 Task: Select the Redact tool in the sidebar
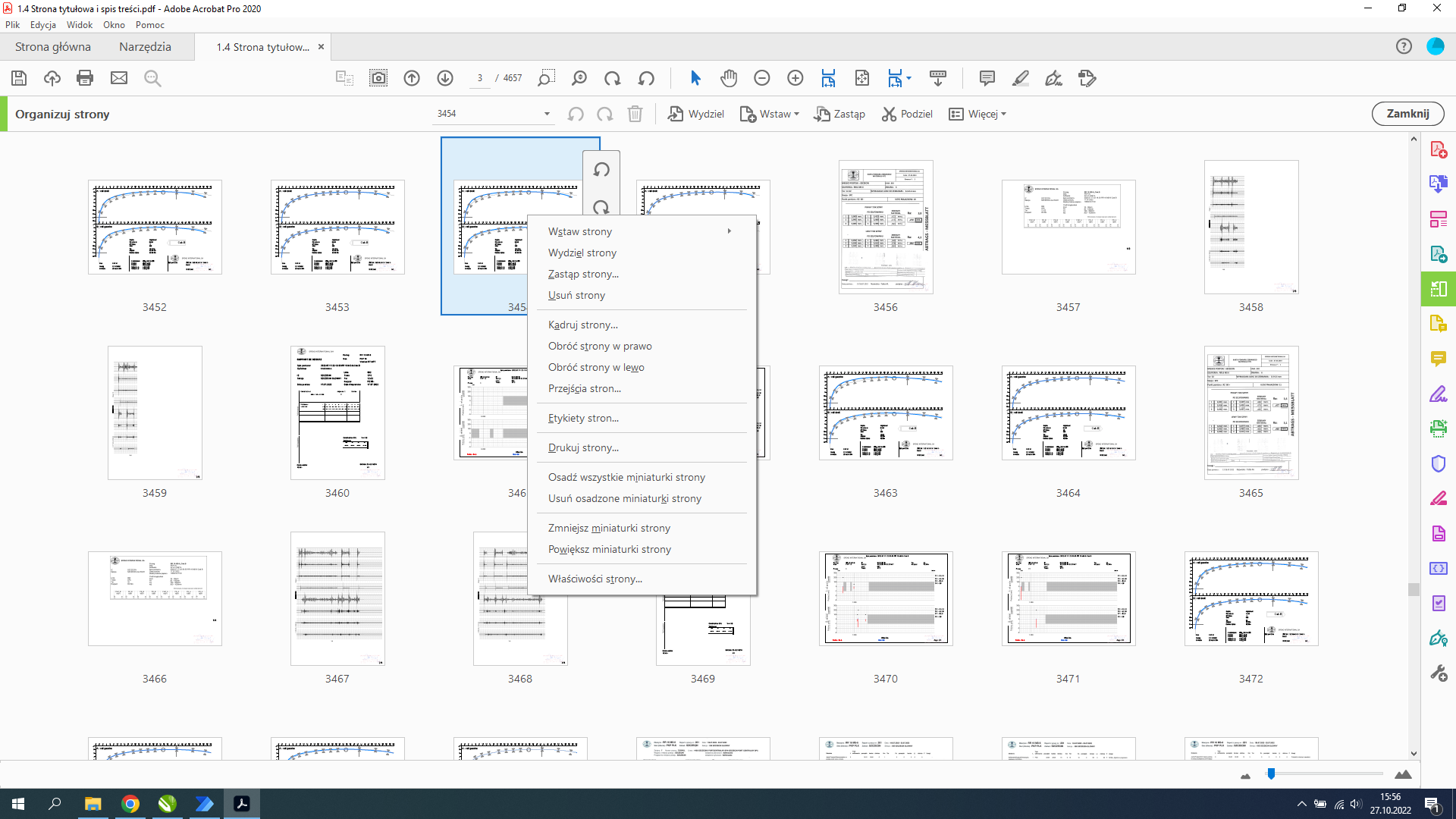tap(1439, 498)
